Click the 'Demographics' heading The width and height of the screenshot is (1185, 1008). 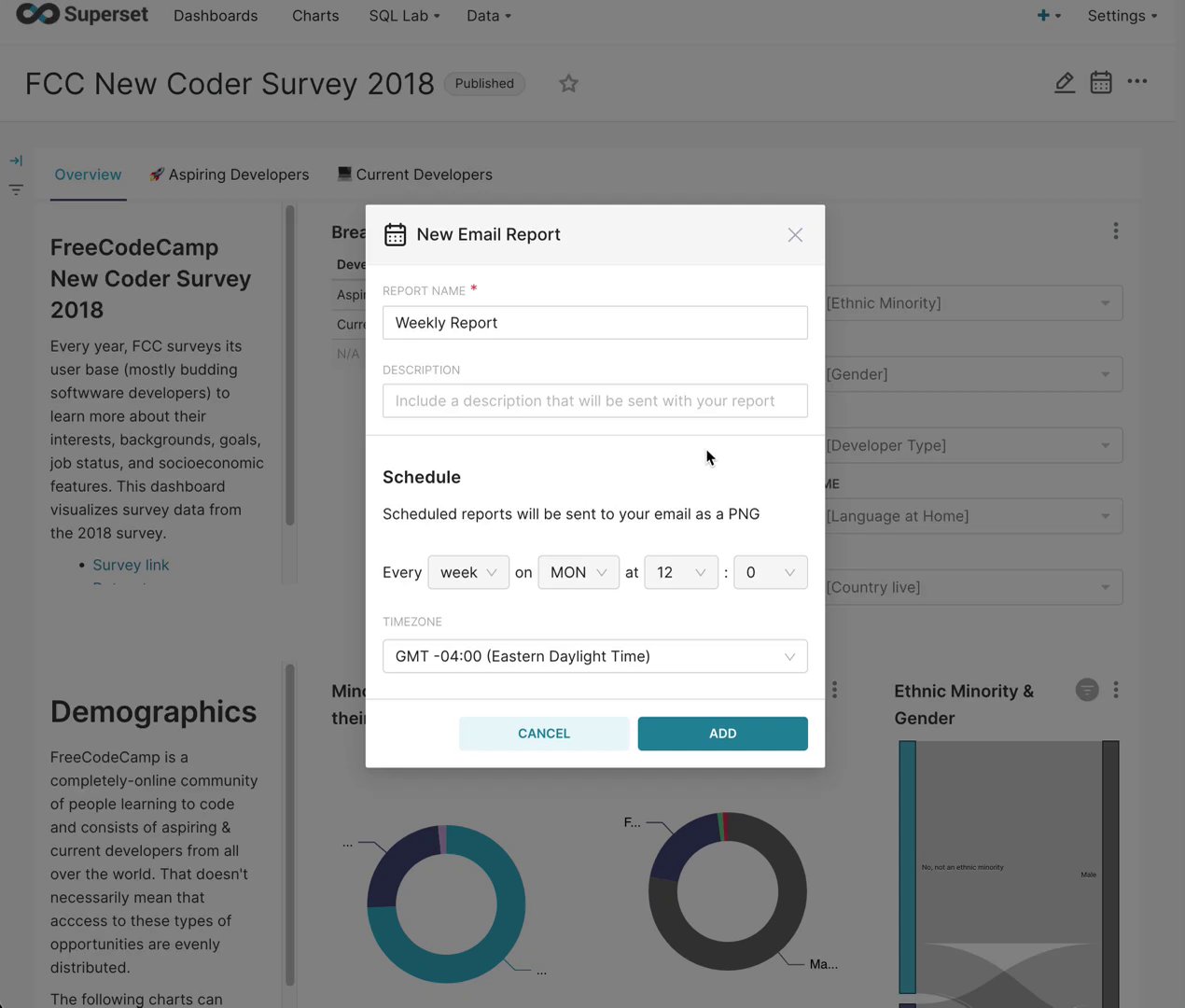point(153,711)
